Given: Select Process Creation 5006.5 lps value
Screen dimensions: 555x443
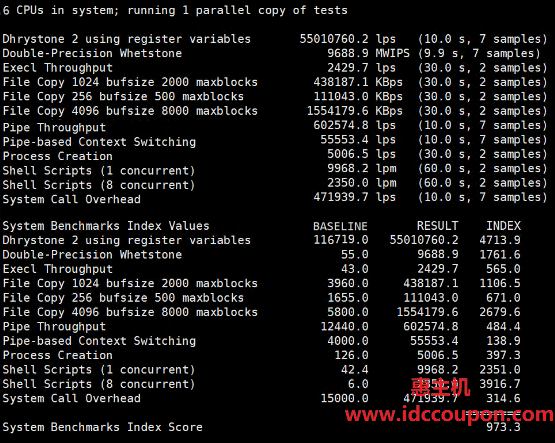Looking at the screenshot, I should (x=361, y=154).
